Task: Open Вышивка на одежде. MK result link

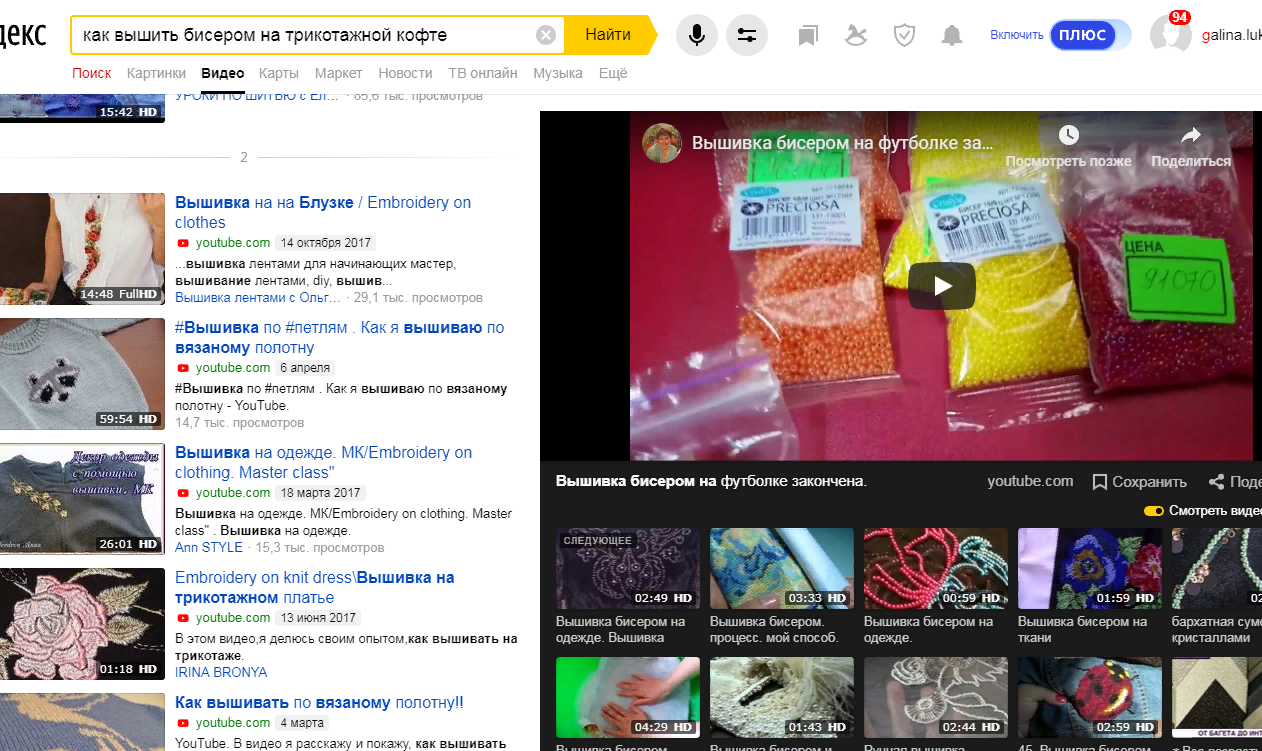Action: [324, 462]
